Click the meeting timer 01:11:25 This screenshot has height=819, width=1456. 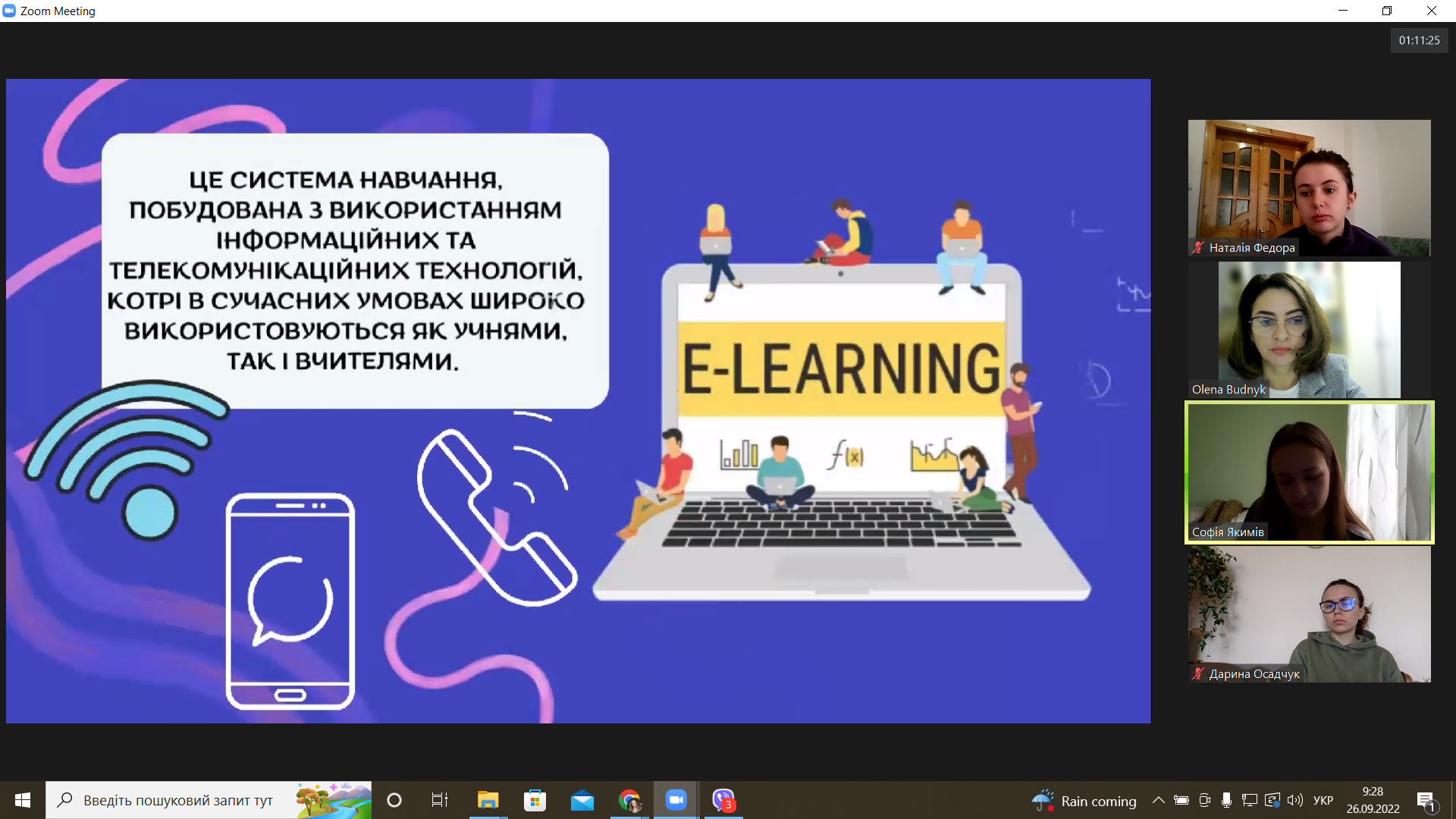point(1419,40)
